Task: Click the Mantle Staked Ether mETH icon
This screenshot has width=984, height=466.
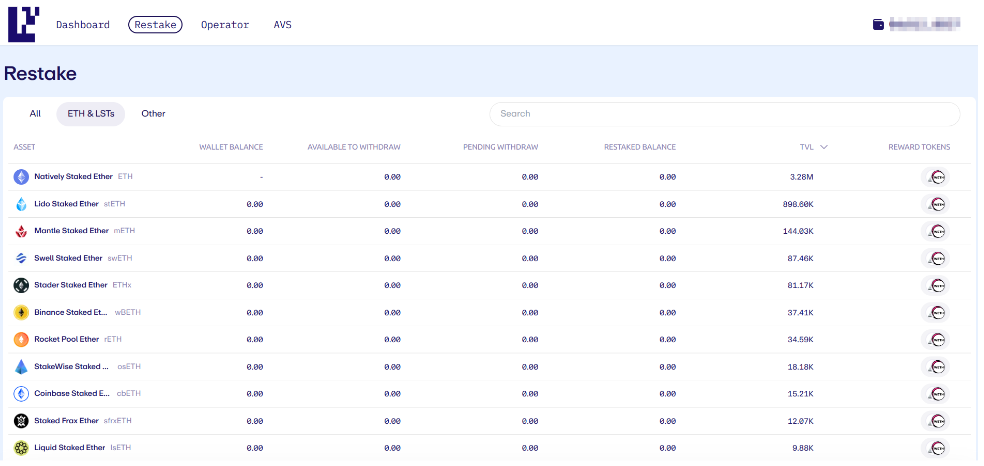Action: 21,231
